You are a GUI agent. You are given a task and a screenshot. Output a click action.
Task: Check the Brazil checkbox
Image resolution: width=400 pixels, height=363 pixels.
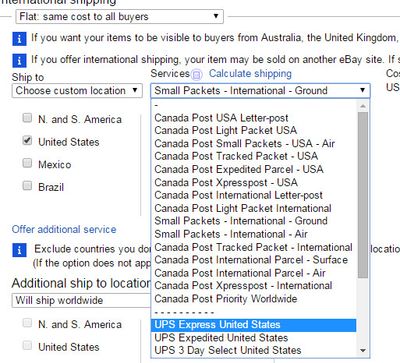[x=27, y=185]
